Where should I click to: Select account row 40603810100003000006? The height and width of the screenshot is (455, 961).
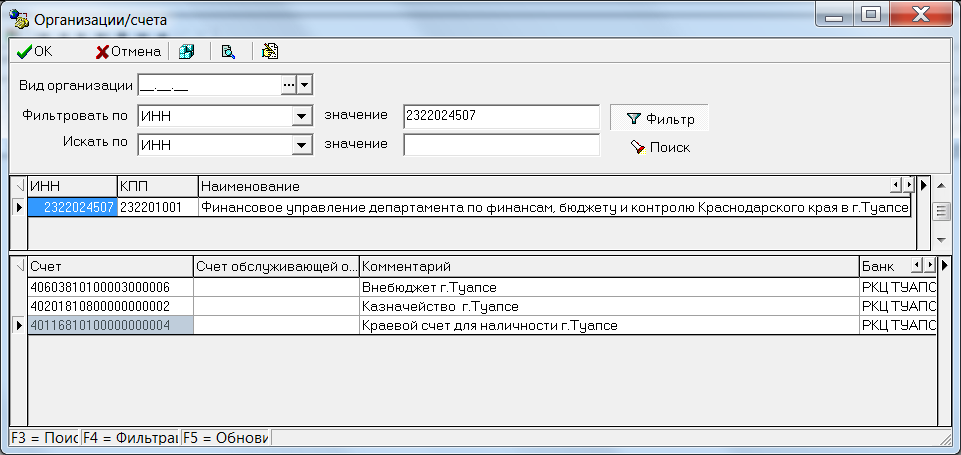(110, 287)
